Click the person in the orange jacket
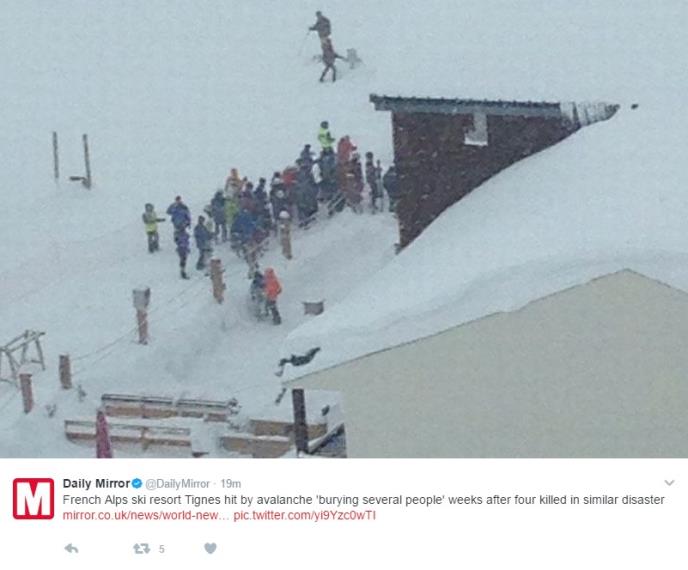 click(272, 295)
